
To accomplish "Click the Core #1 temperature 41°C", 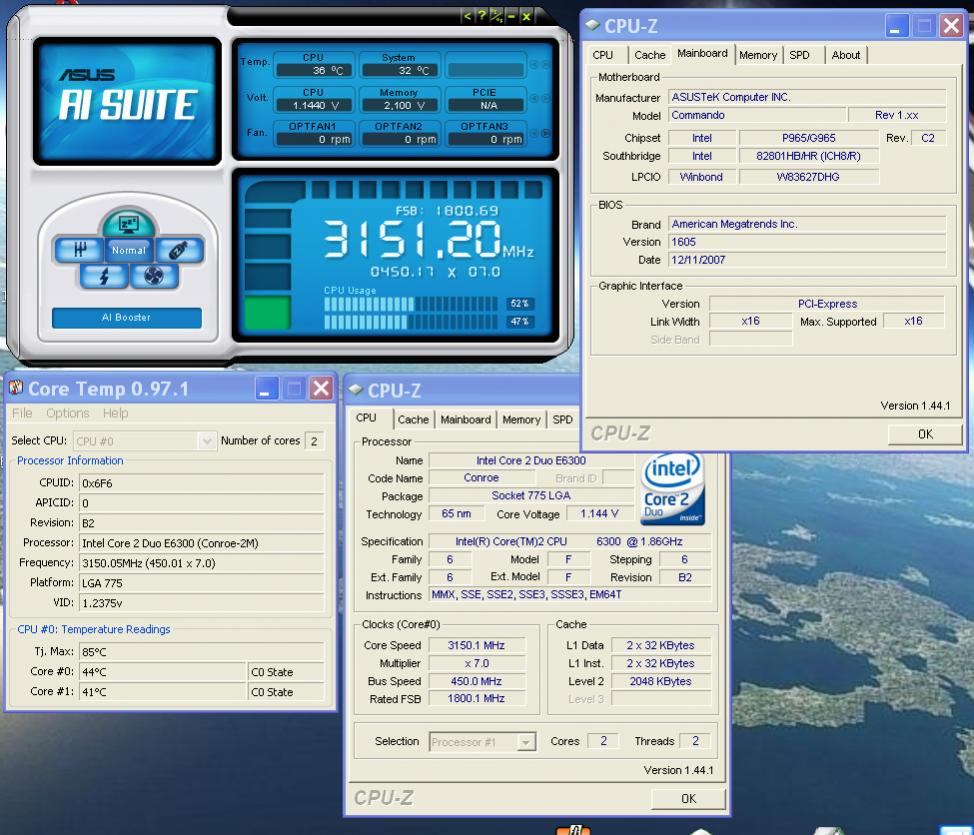I will 163,692.
